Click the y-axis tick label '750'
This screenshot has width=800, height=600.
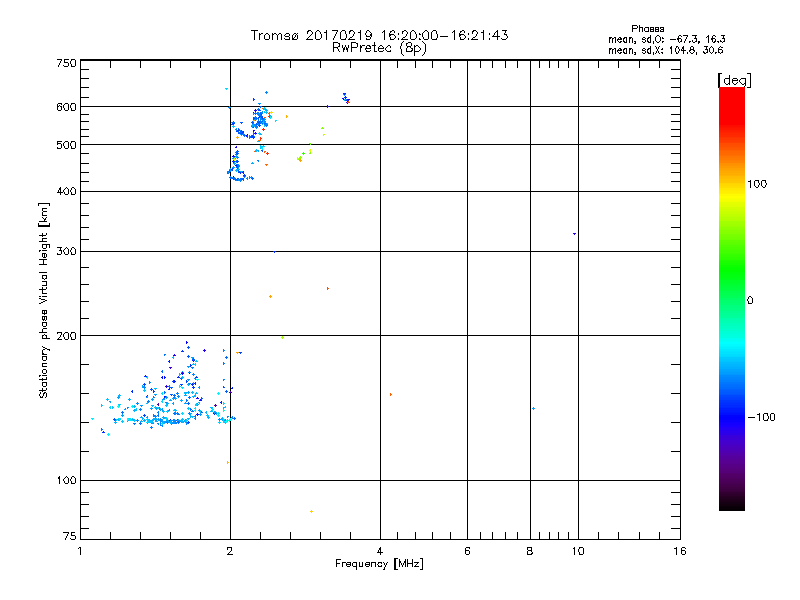(x=66, y=63)
